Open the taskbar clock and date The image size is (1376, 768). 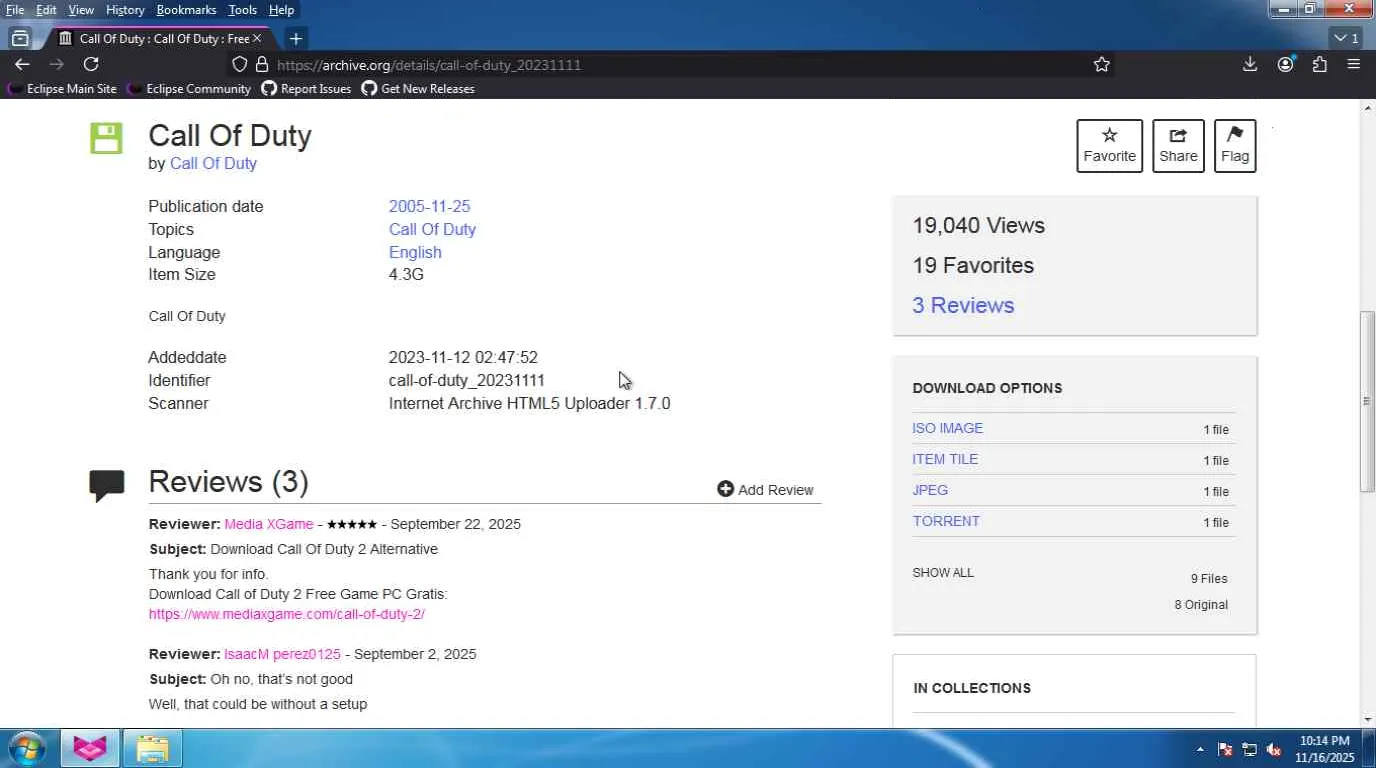pos(1326,749)
